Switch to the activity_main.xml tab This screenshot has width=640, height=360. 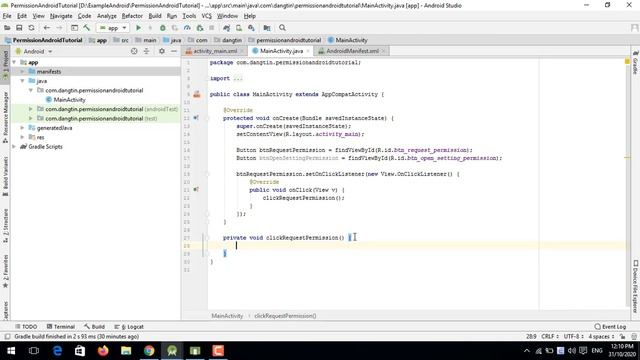pyautogui.click(x=215, y=51)
